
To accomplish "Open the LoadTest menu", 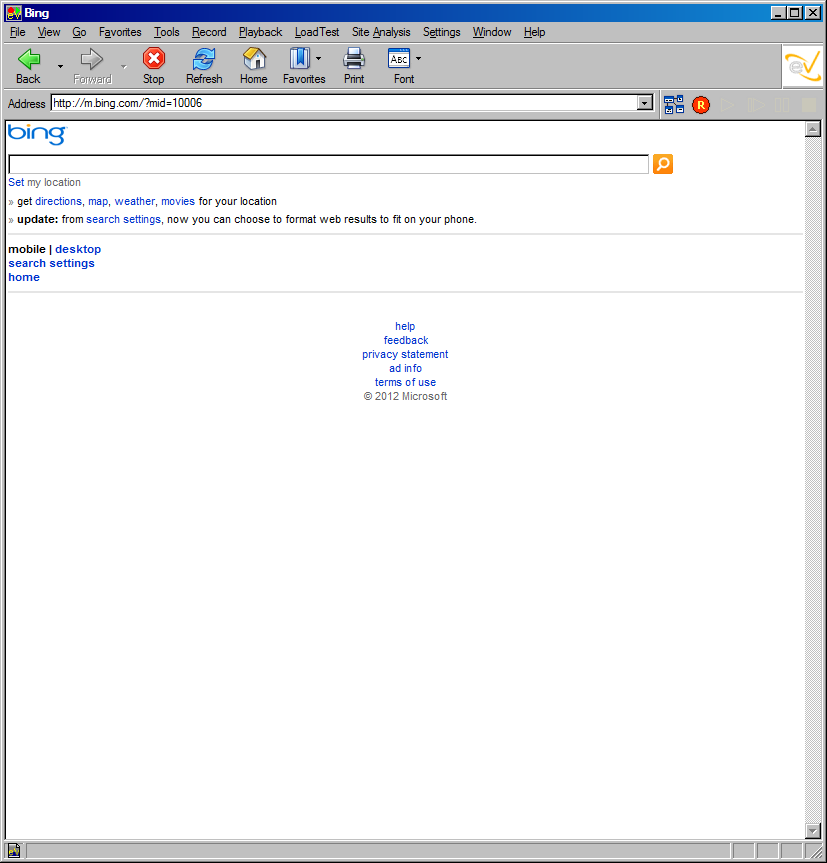I will point(317,32).
